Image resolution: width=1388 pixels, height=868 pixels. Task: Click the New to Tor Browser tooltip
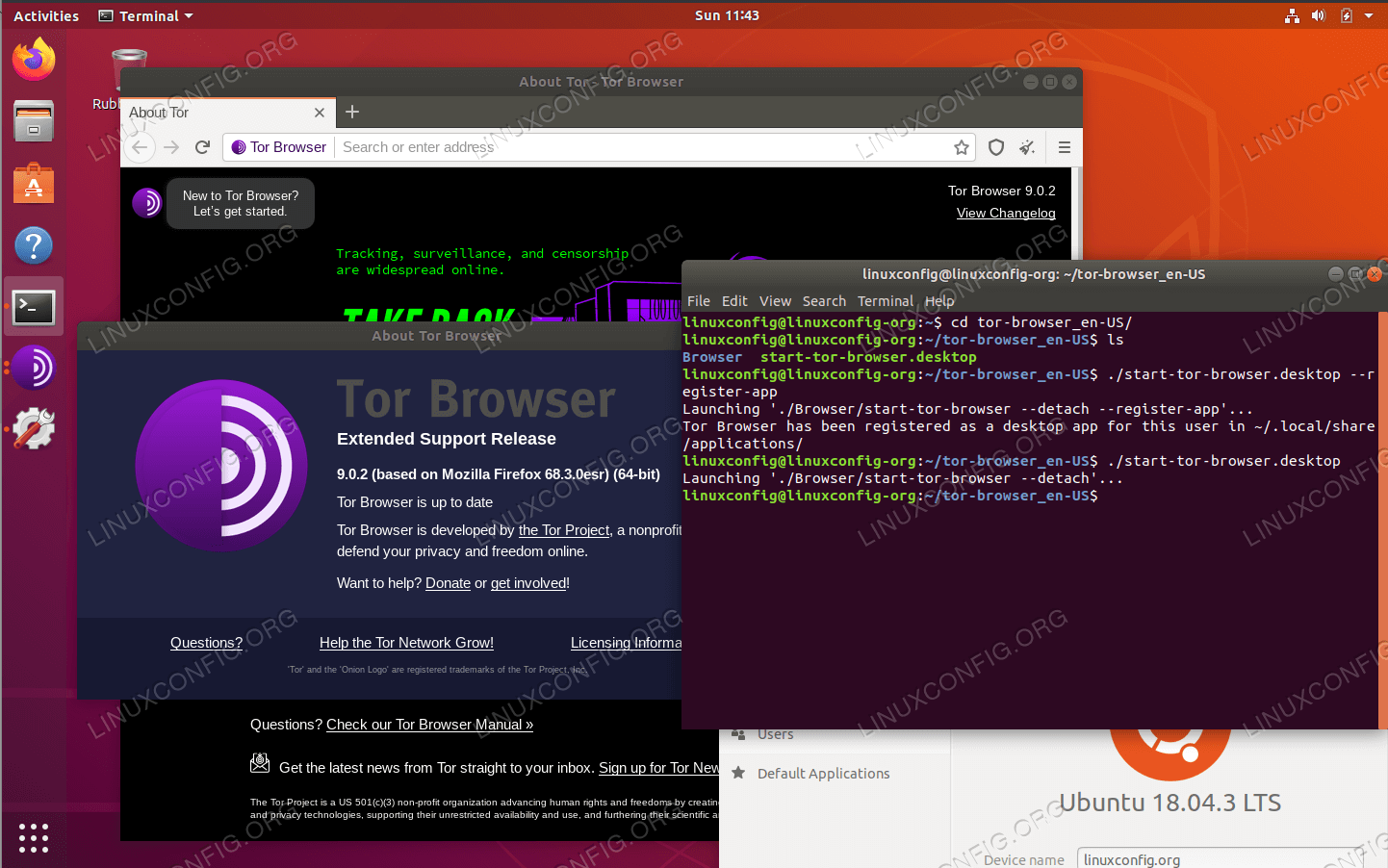(x=241, y=203)
